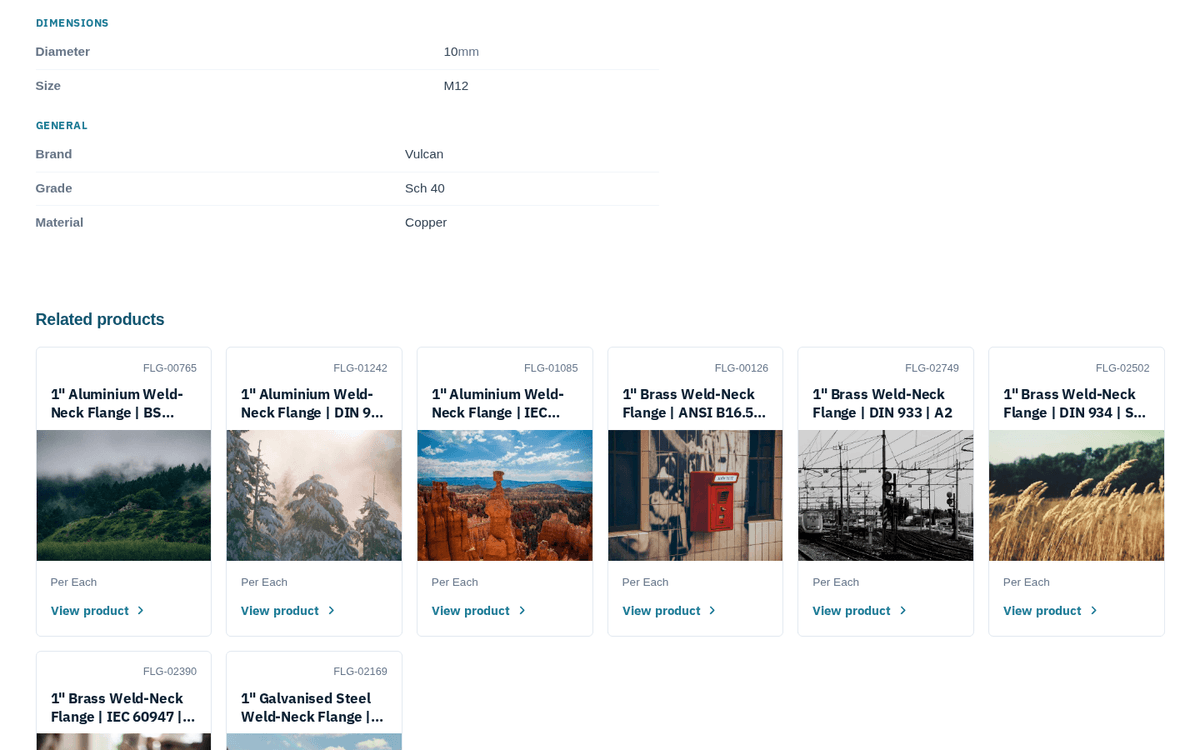Click the Material spec label

point(60,222)
